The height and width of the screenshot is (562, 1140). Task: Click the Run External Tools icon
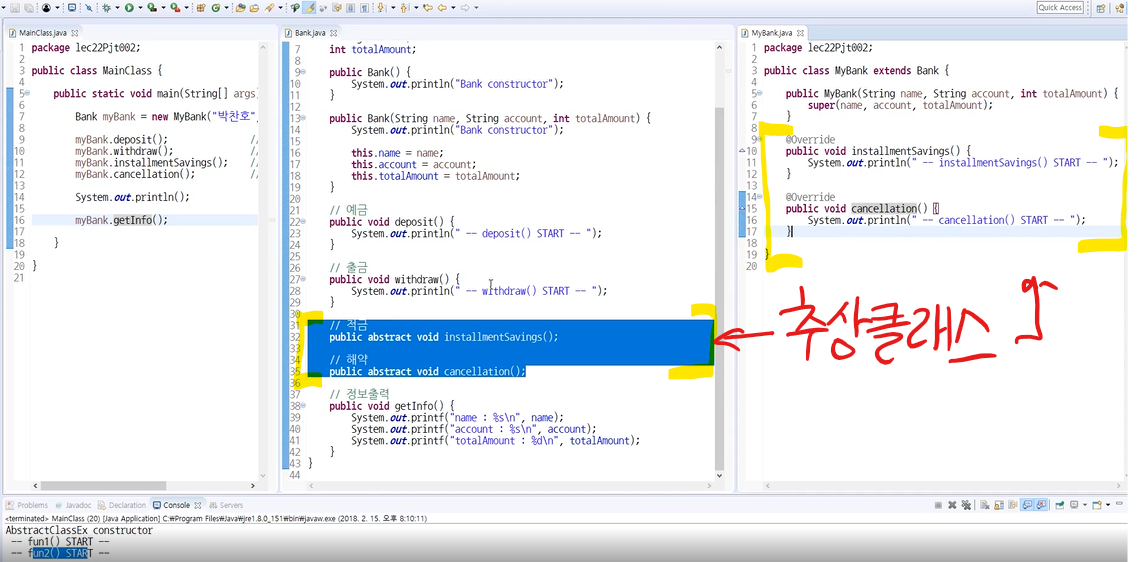(x=175, y=8)
